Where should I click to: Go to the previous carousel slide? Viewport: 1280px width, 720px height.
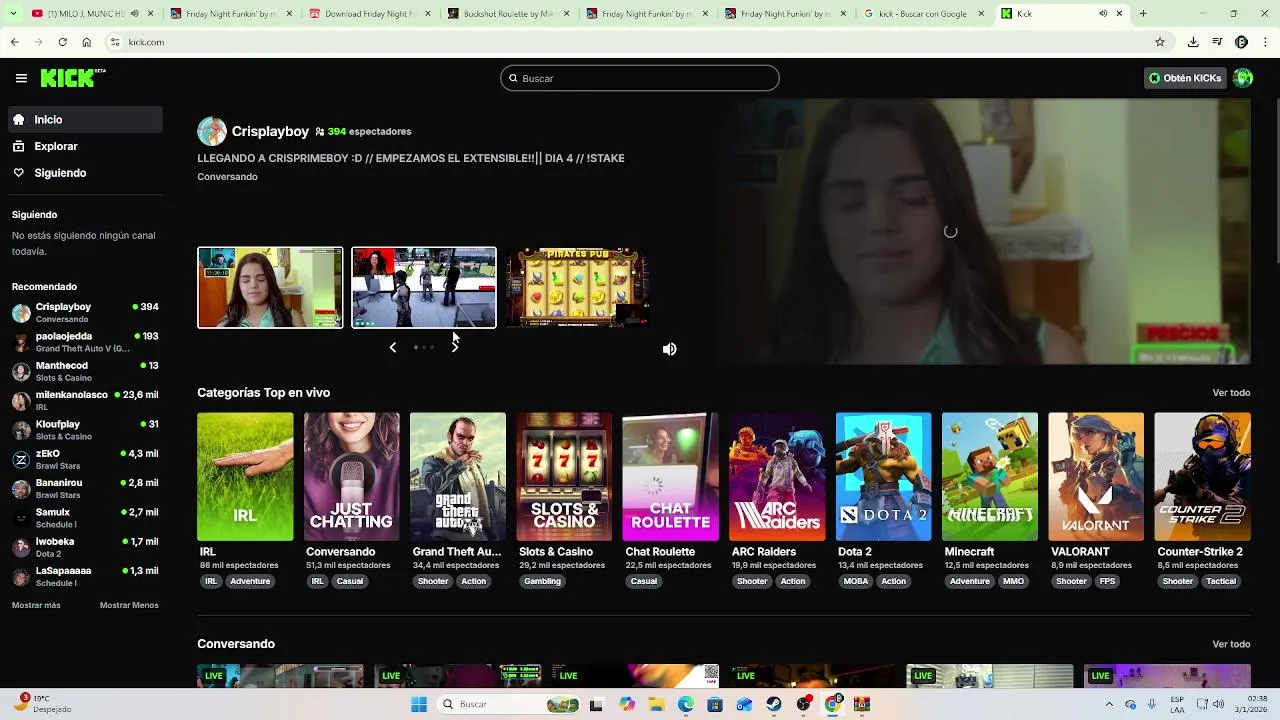(x=393, y=347)
